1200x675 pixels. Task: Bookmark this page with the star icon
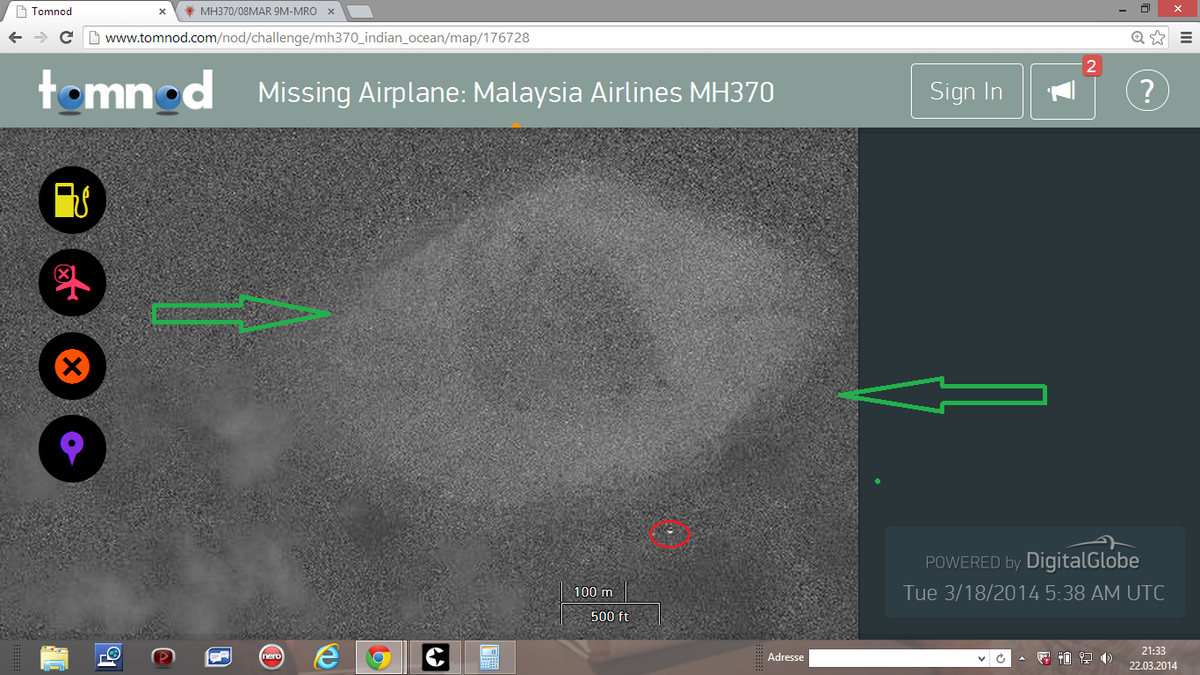pos(1158,38)
